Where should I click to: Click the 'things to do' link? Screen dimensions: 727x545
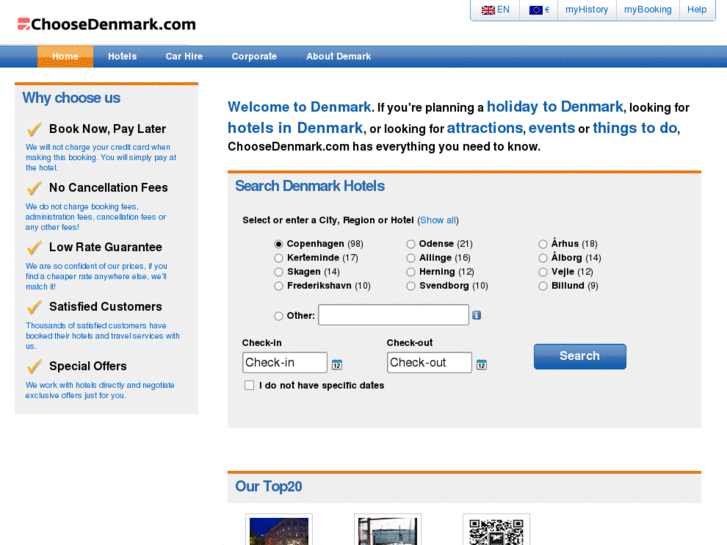(635, 128)
